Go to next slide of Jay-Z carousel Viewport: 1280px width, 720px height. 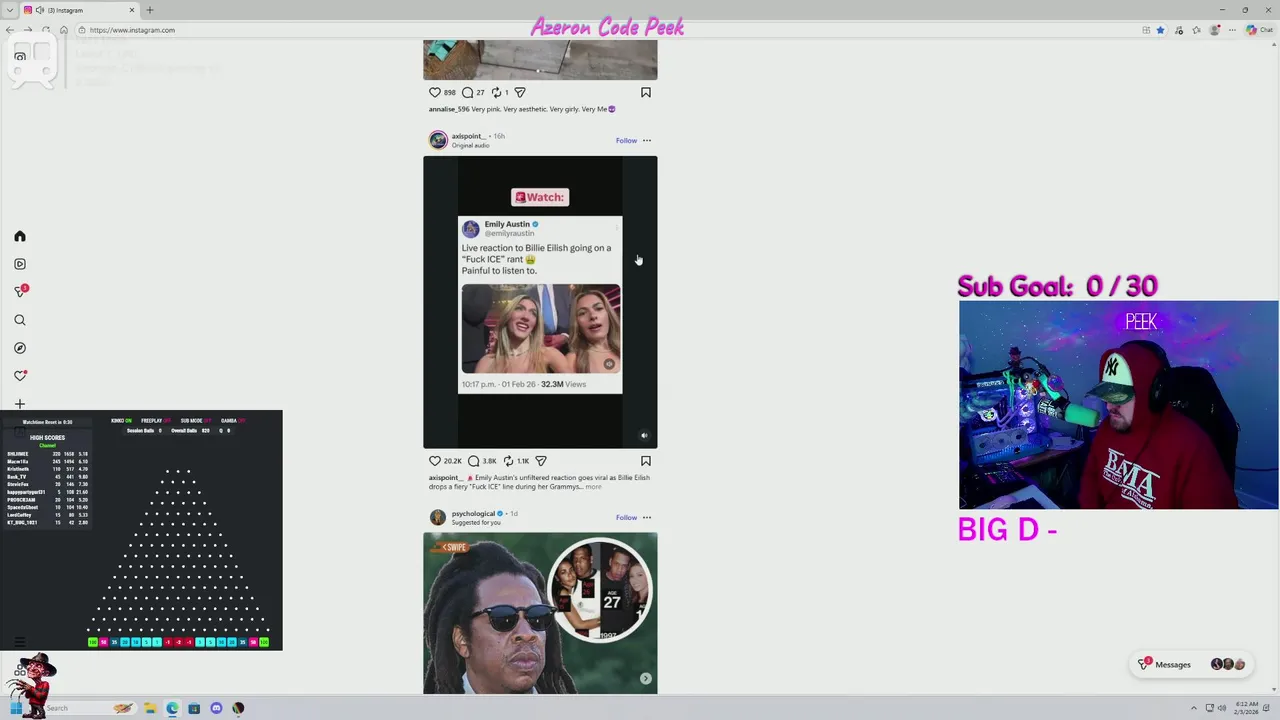646,678
